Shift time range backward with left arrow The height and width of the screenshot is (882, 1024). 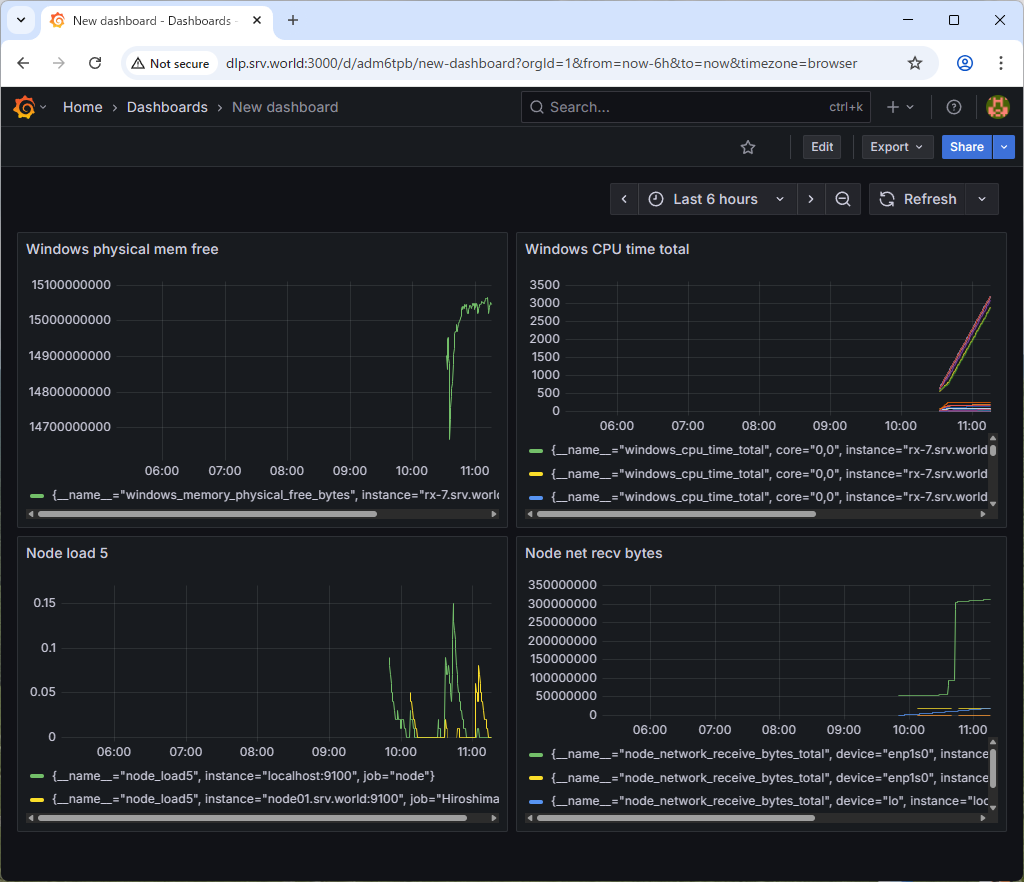[x=624, y=199]
